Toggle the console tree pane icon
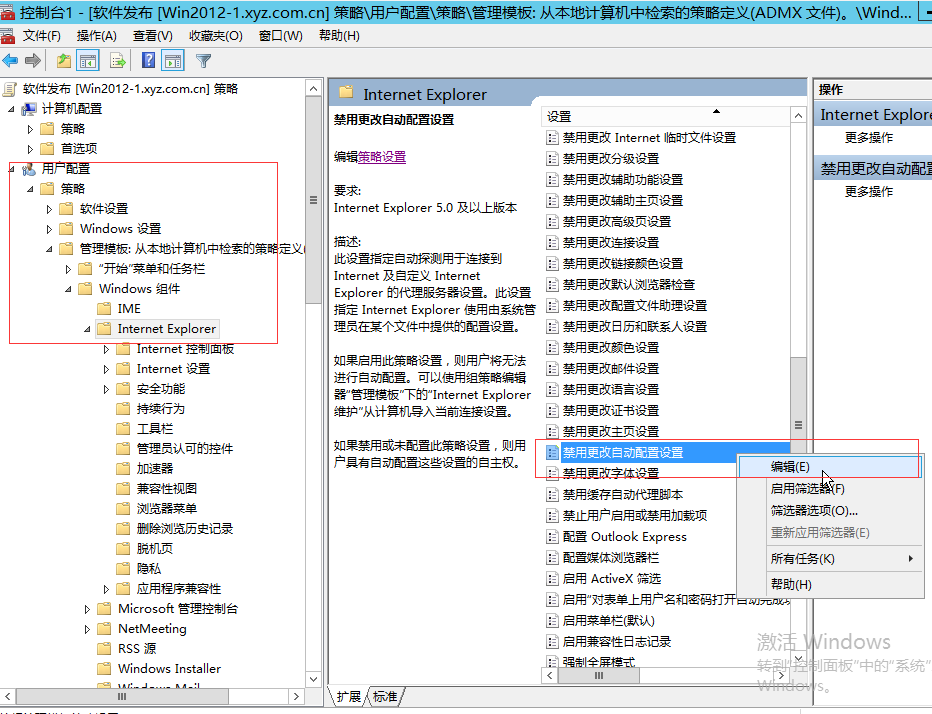Image resolution: width=932 pixels, height=714 pixels. 88,61
